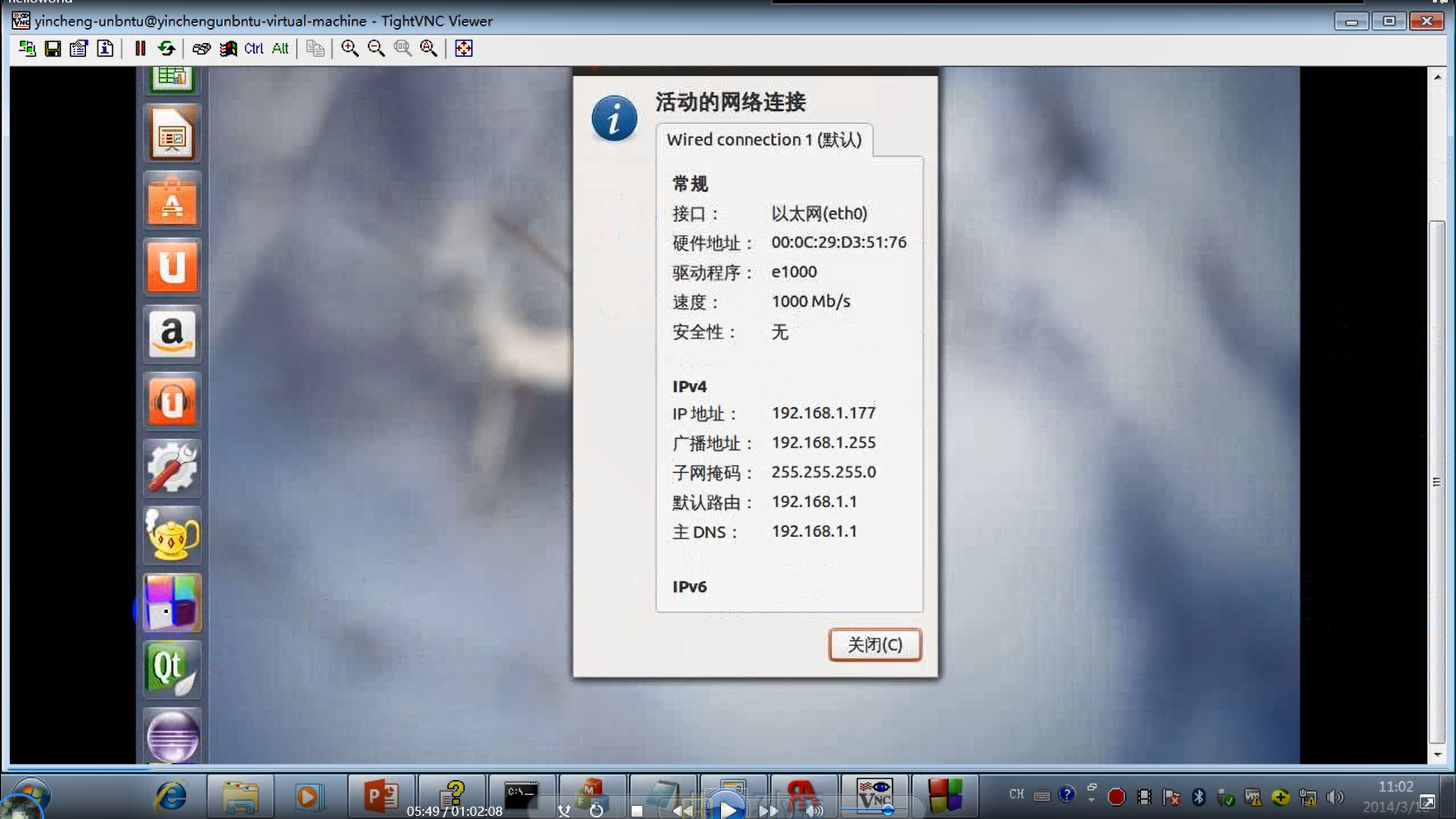Open the Command Prompt taskbar icon

521,797
